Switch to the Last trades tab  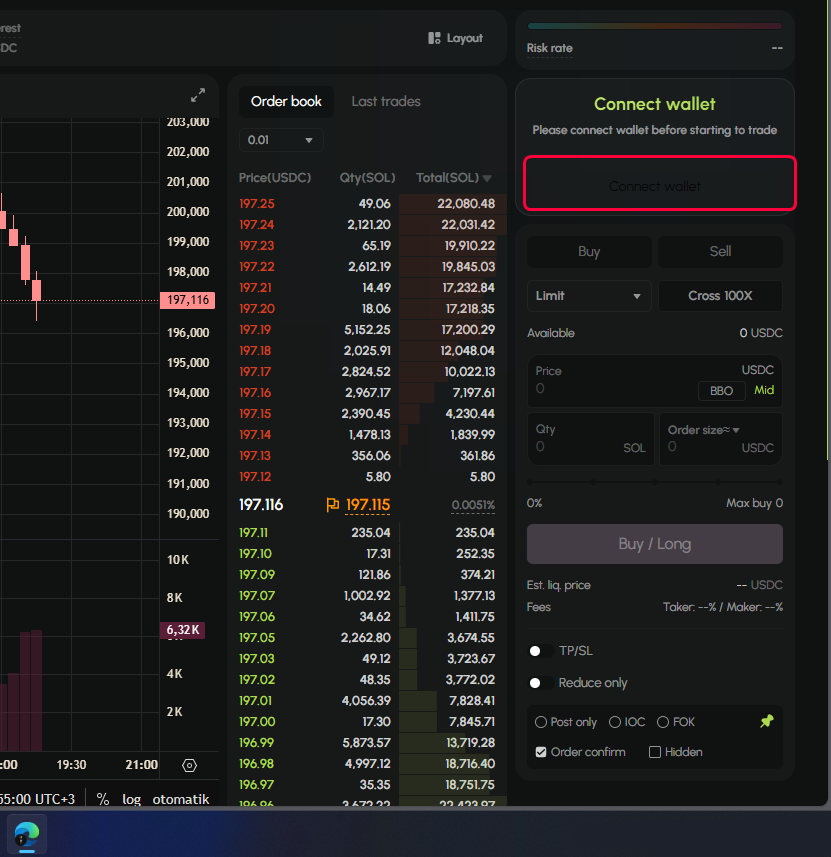coord(386,102)
